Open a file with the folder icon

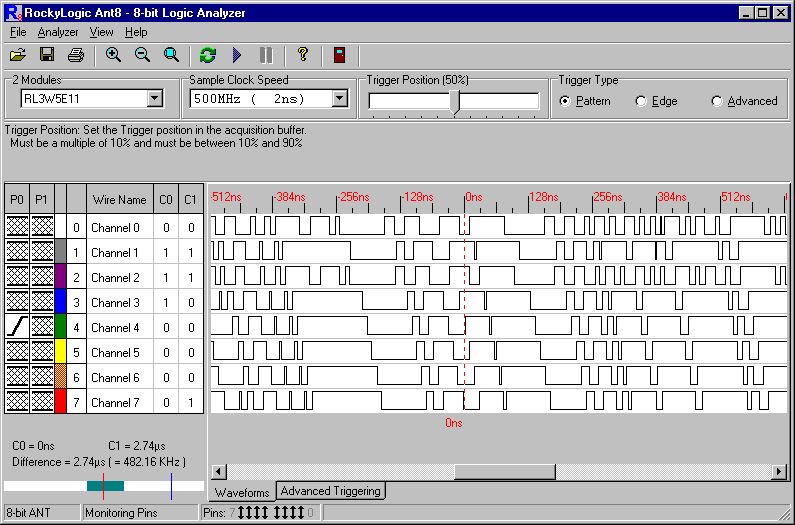(18, 55)
